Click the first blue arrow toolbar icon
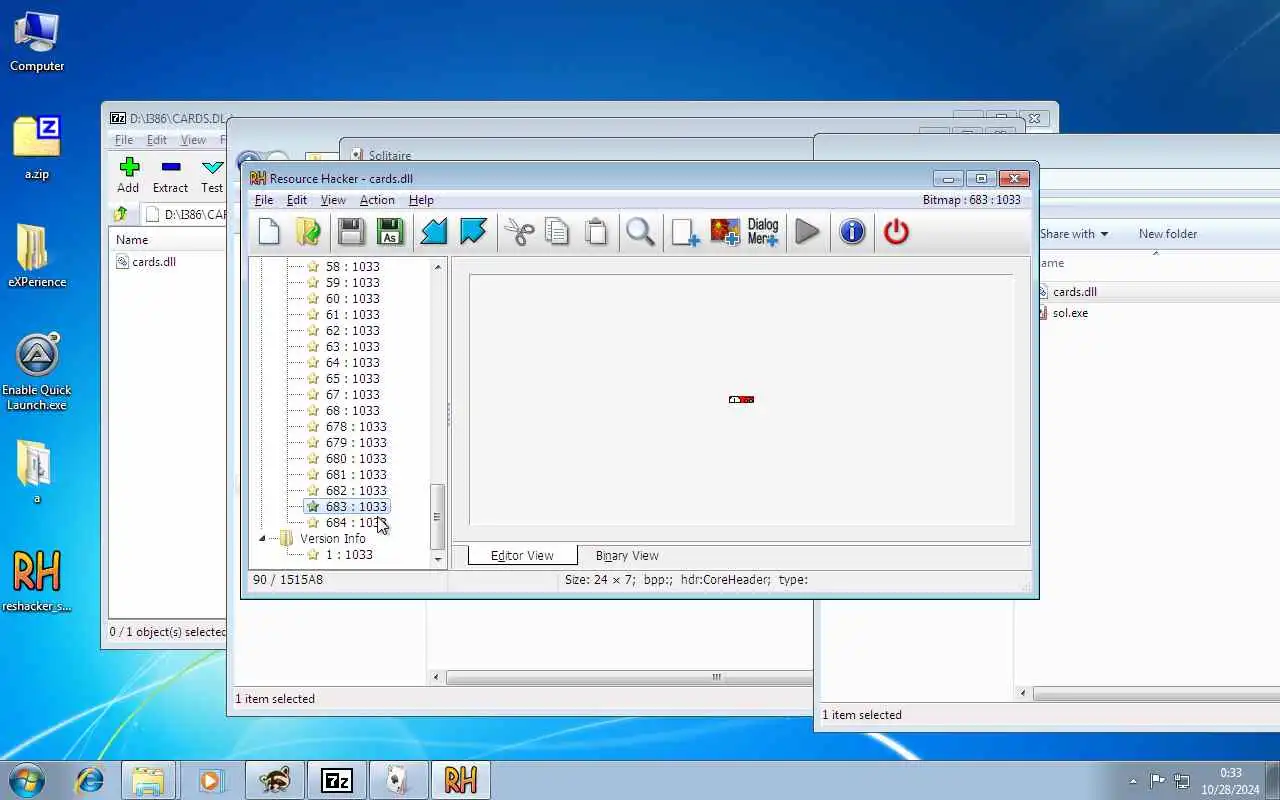This screenshot has height=800, width=1280. pos(433,232)
